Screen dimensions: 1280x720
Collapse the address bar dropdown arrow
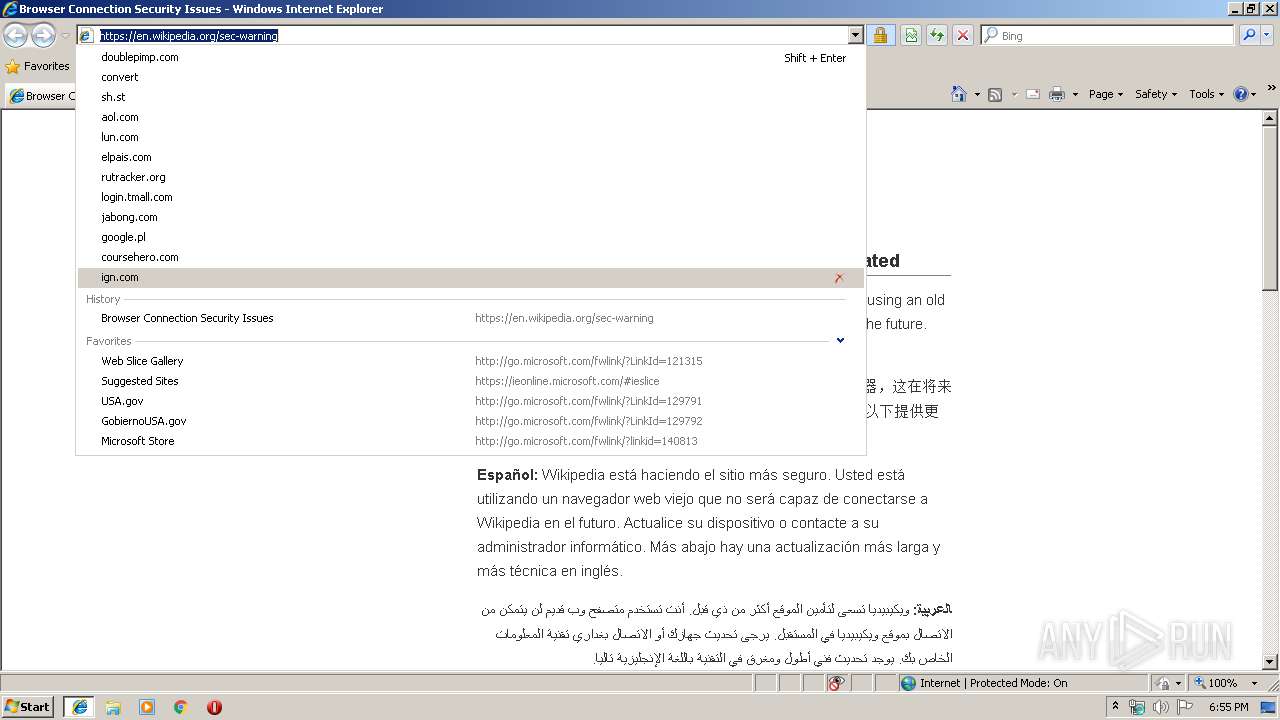click(x=855, y=35)
